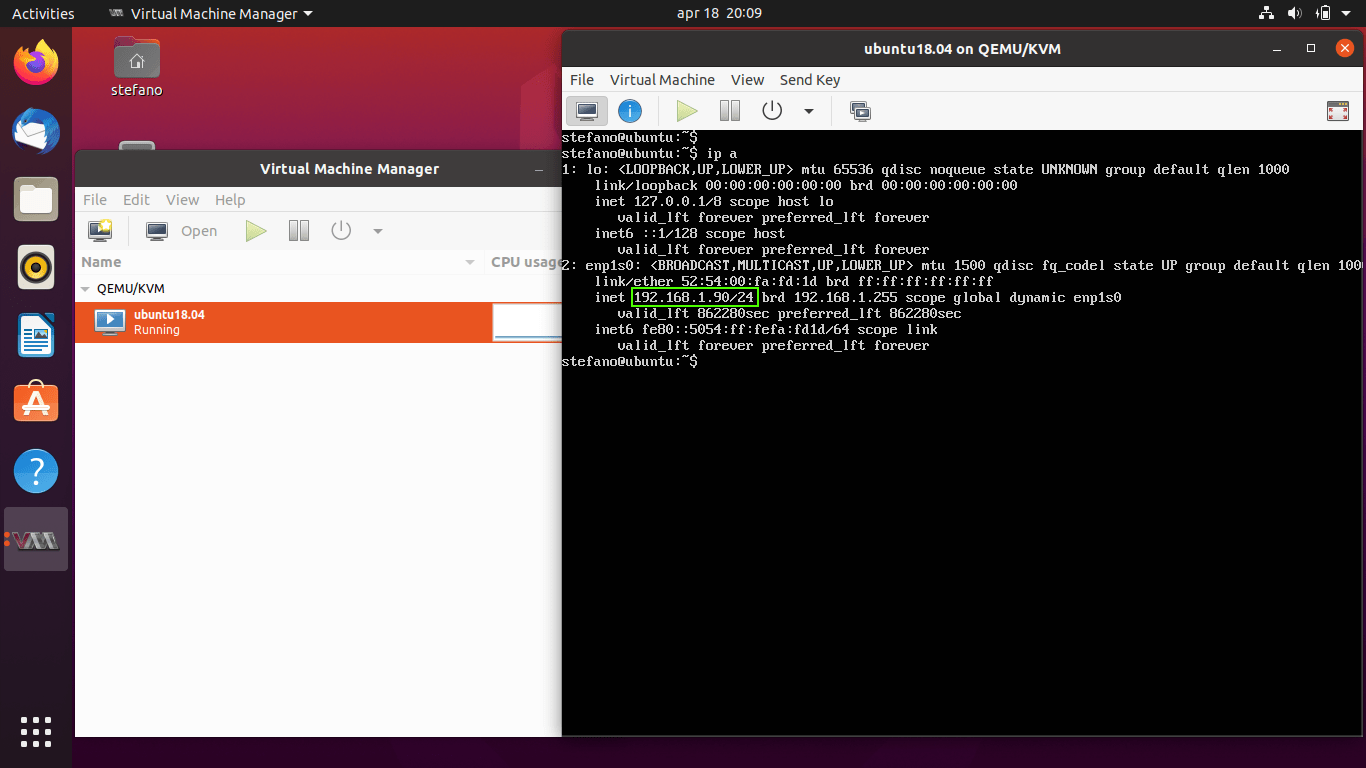The width and height of the screenshot is (1366, 768).
Task: Open Thunderbird mail from the dock
Action: (x=36, y=131)
